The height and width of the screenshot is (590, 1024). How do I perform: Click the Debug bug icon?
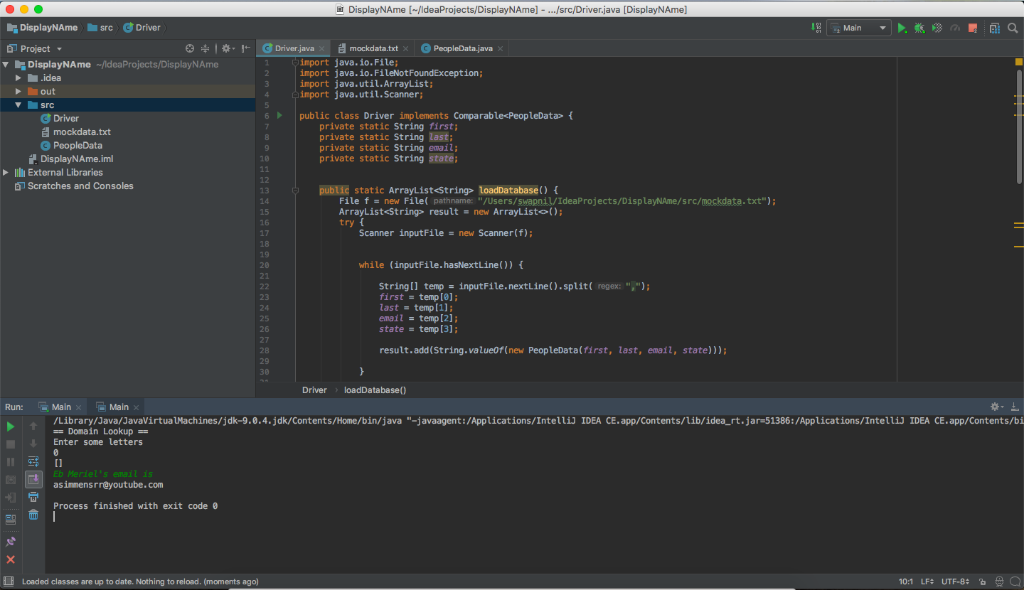pyautogui.click(x=919, y=28)
